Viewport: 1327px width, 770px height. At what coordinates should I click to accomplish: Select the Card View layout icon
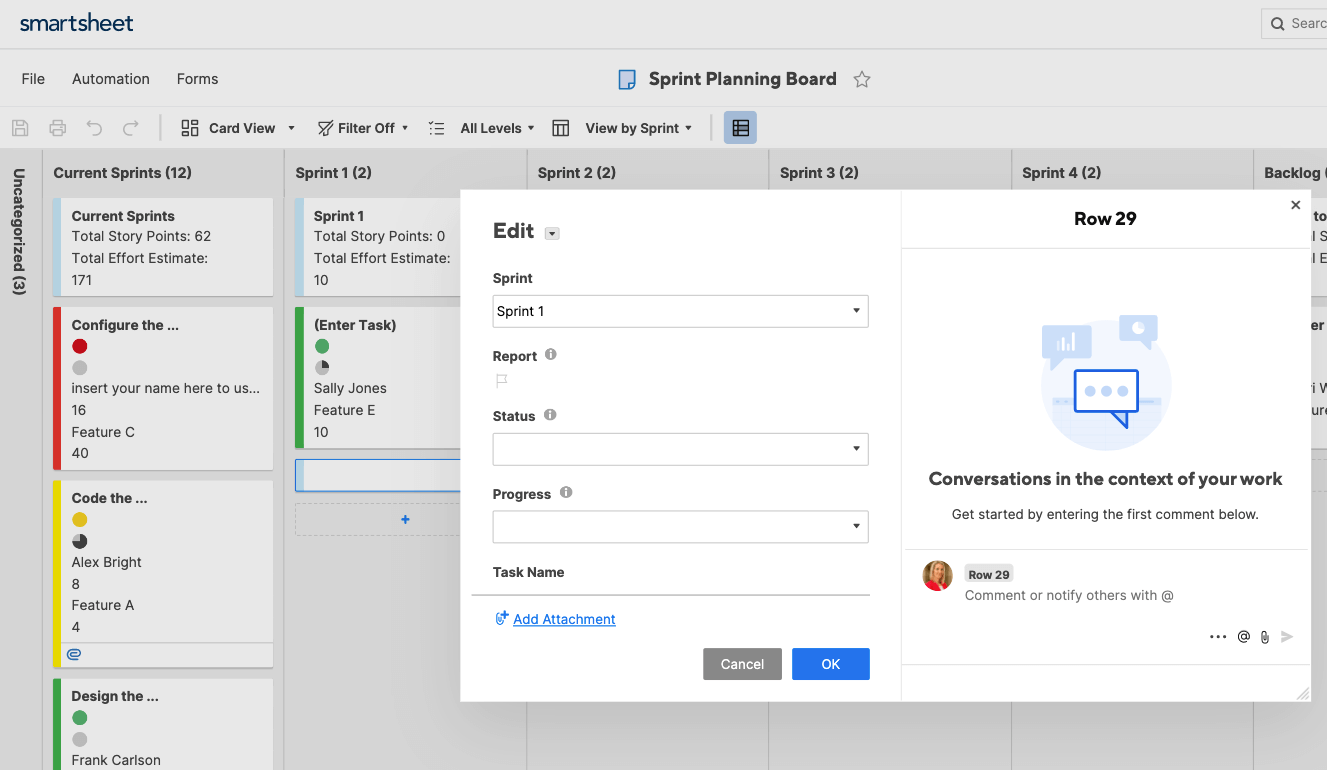(x=188, y=128)
